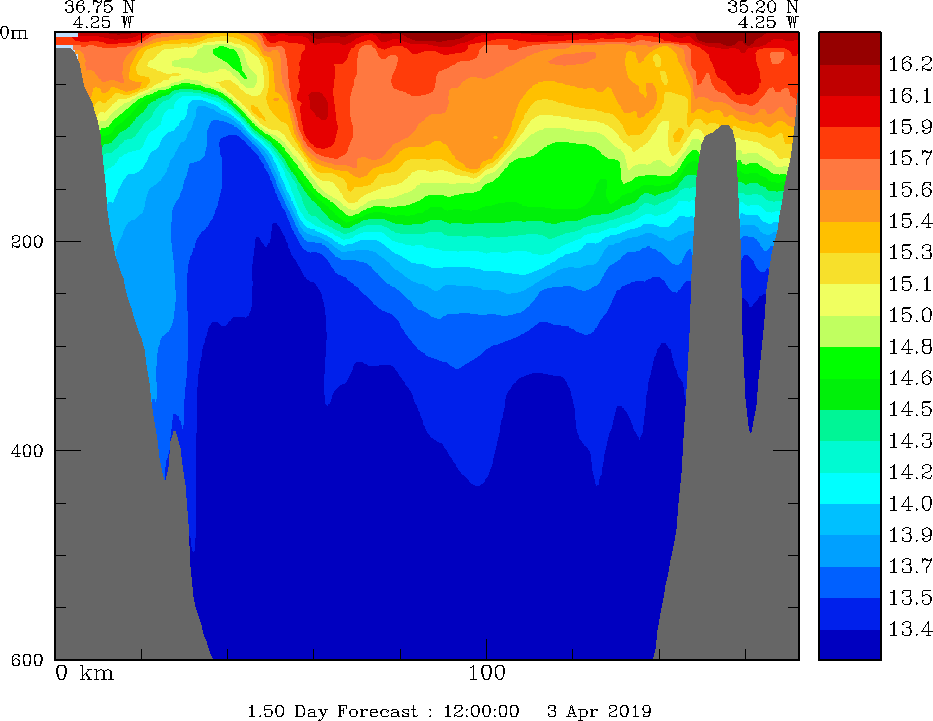Click the 13.4 color bar label

click(x=910, y=629)
